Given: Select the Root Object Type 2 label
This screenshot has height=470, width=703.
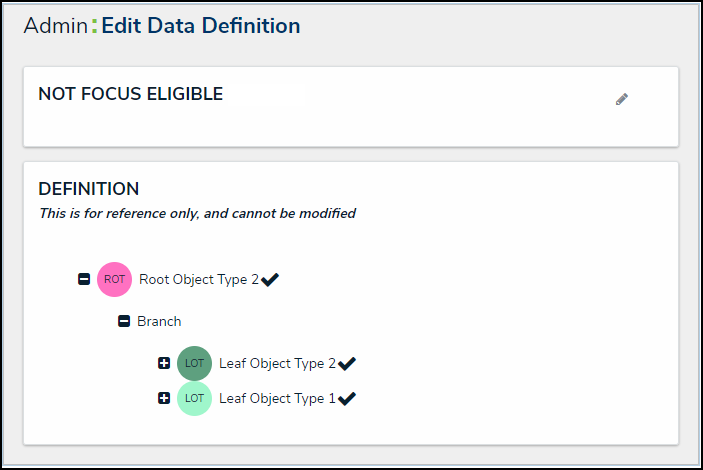Looking at the screenshot, I should [198, 280].
